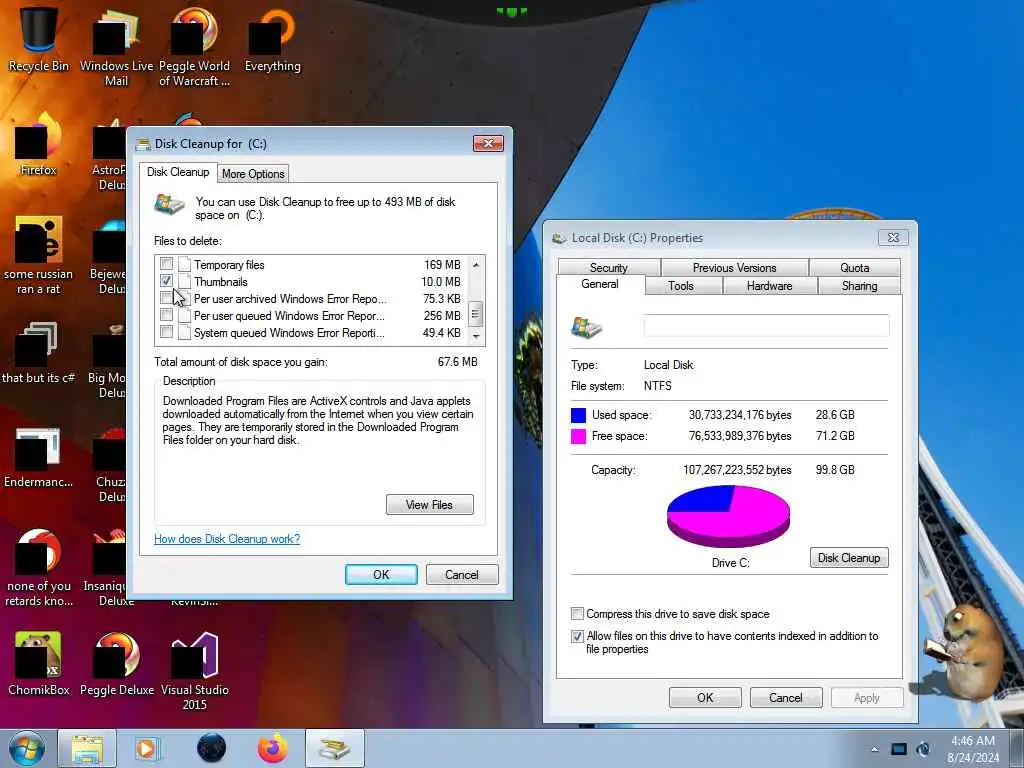The image size is (1024, 768).
Task: Click the 'NTFS' file system value
Action: (658, 385)
